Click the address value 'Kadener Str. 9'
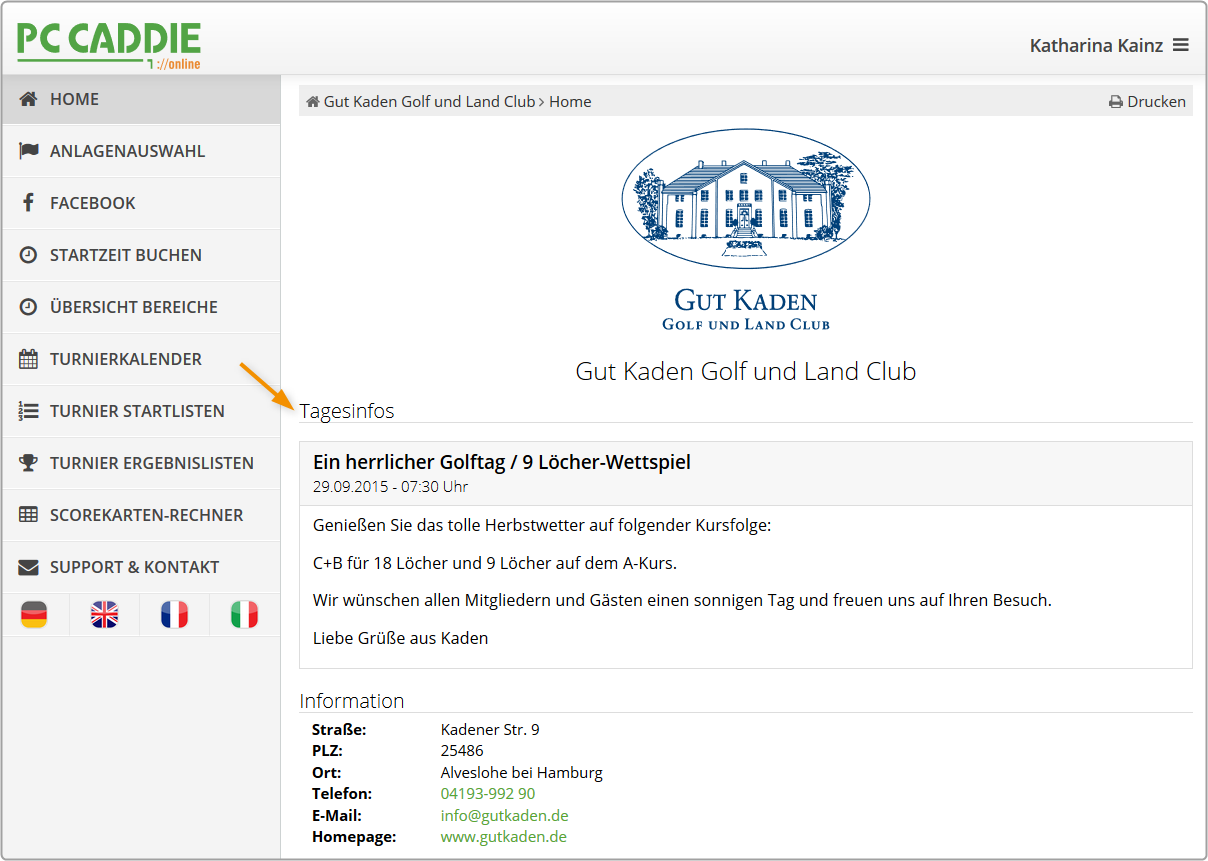 (x=490, y=730)
